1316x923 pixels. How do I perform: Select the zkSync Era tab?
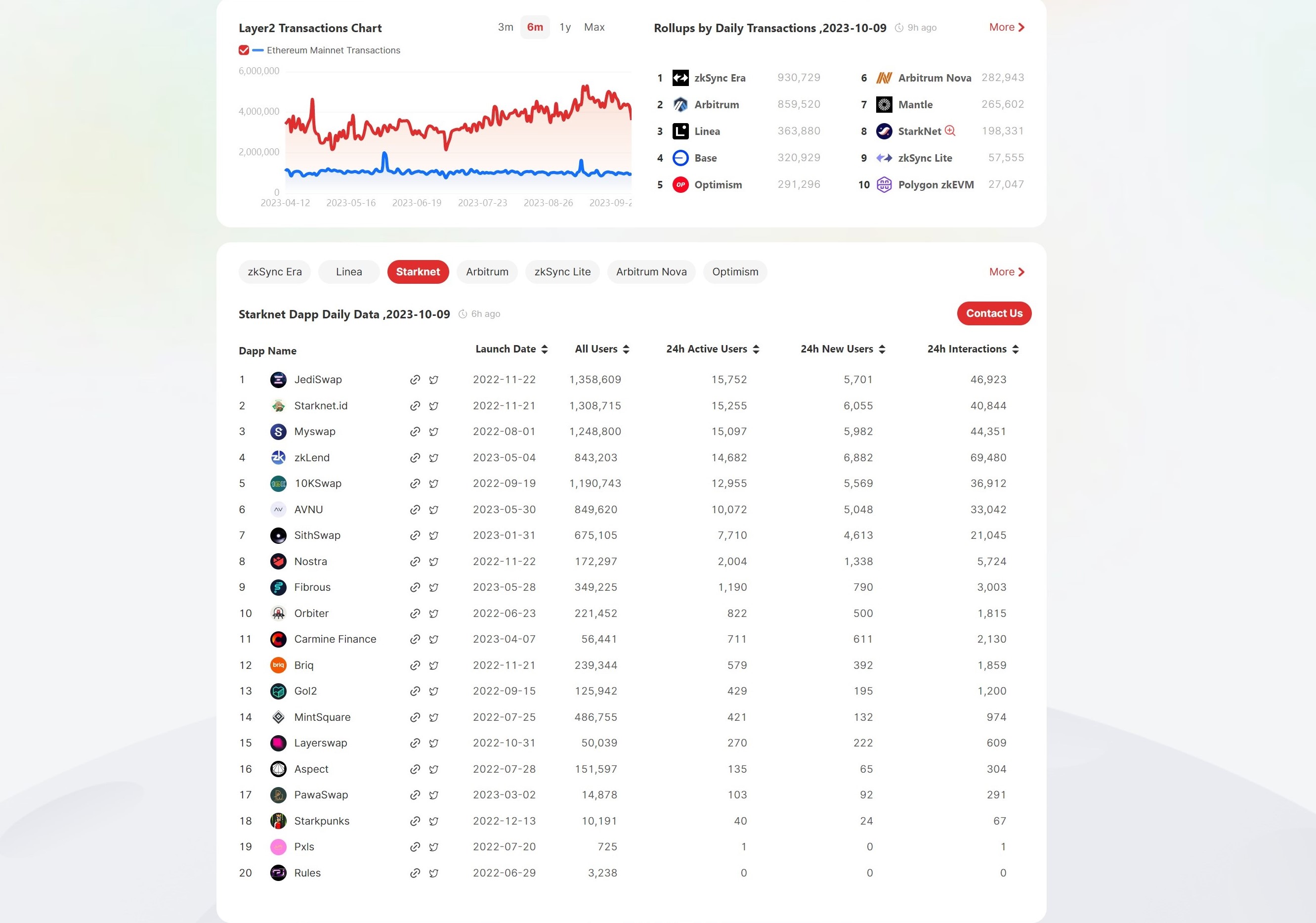tap(275, 272)
